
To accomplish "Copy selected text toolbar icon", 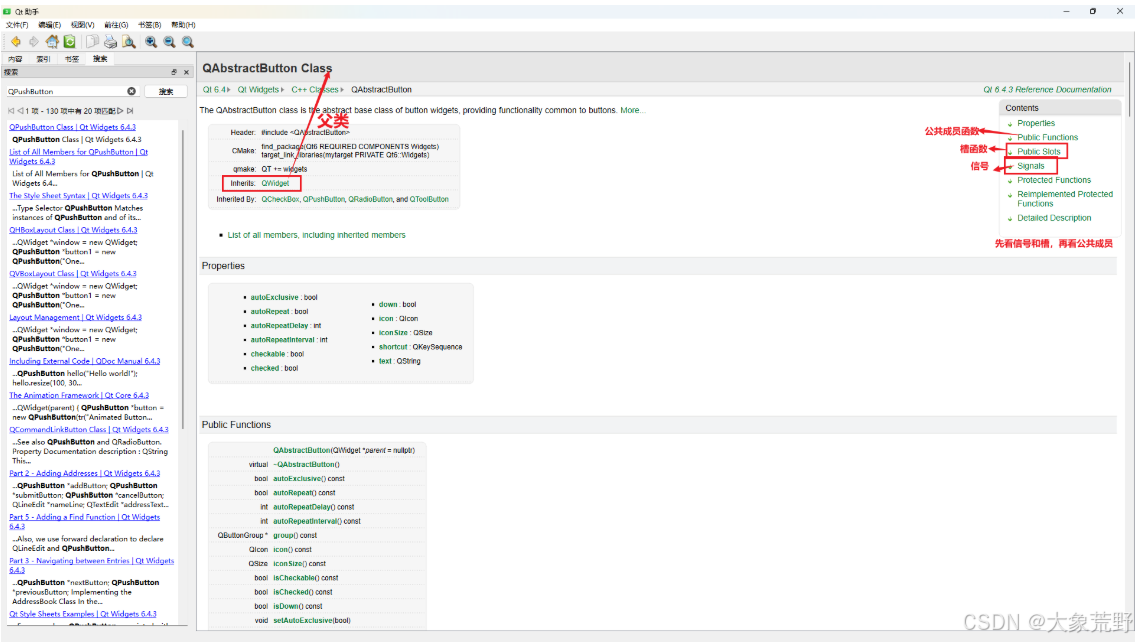I will click(x=92, y=42).
